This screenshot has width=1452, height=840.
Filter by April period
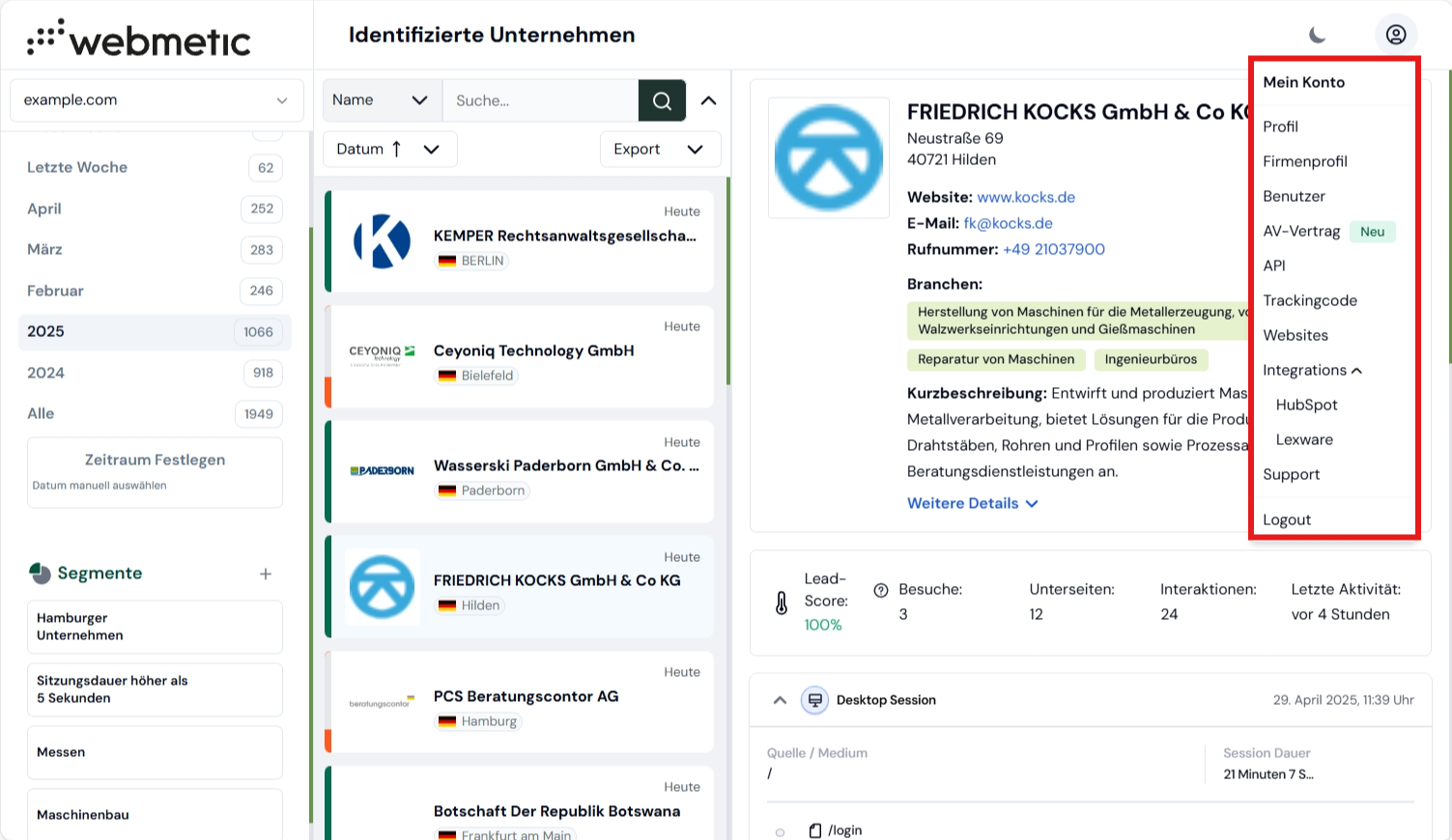pos(155,209)
